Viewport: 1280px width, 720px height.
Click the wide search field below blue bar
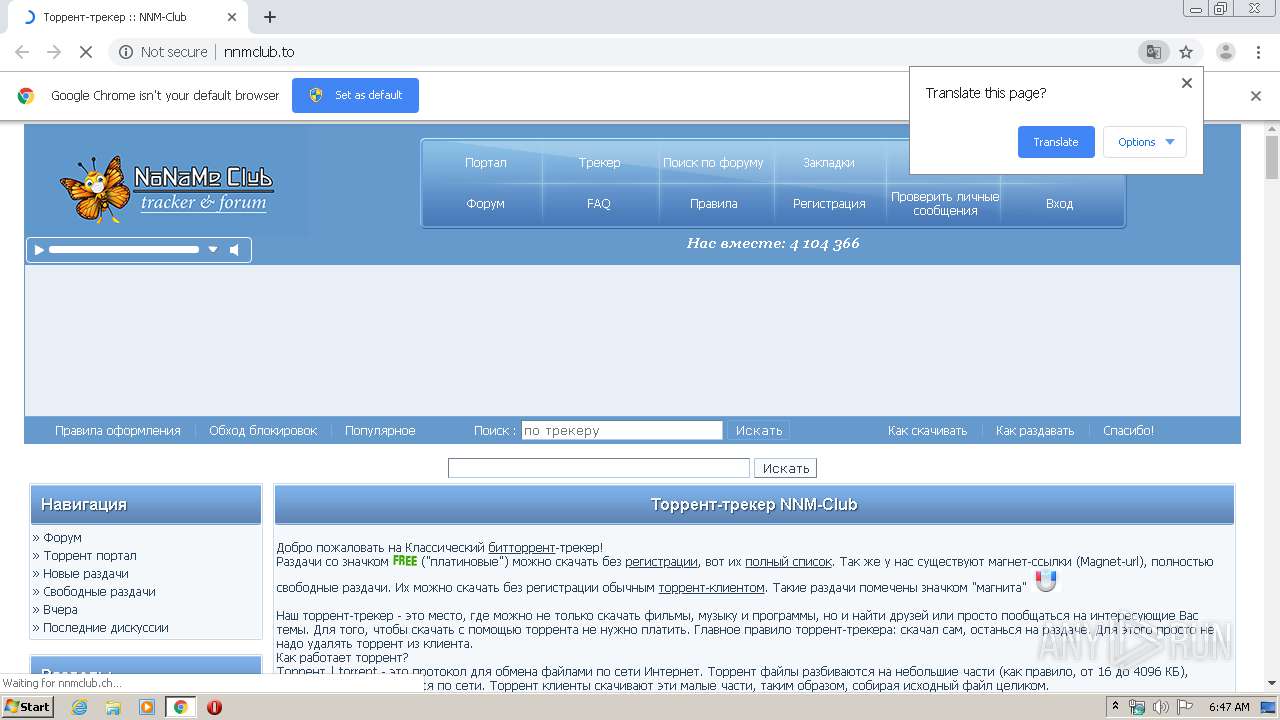599,468
